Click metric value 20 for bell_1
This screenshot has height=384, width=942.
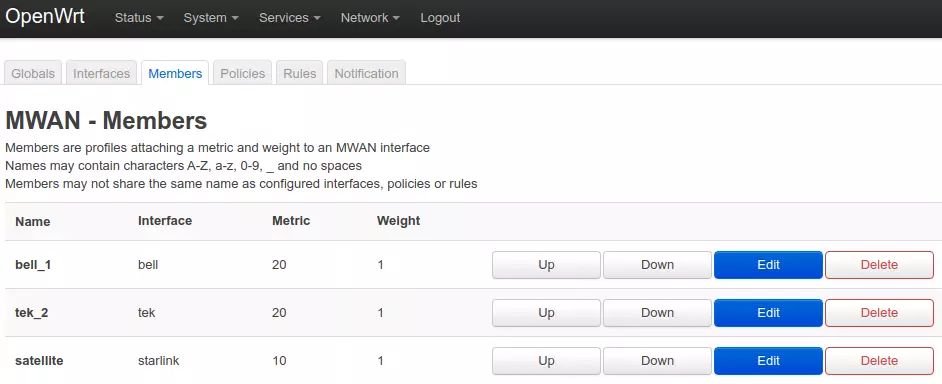(279, 265)
